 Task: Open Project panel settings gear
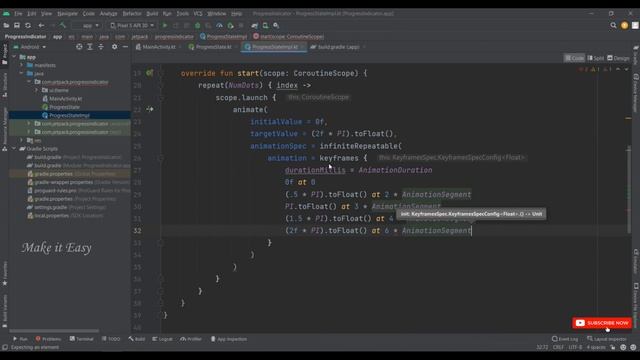click(114, 47)
